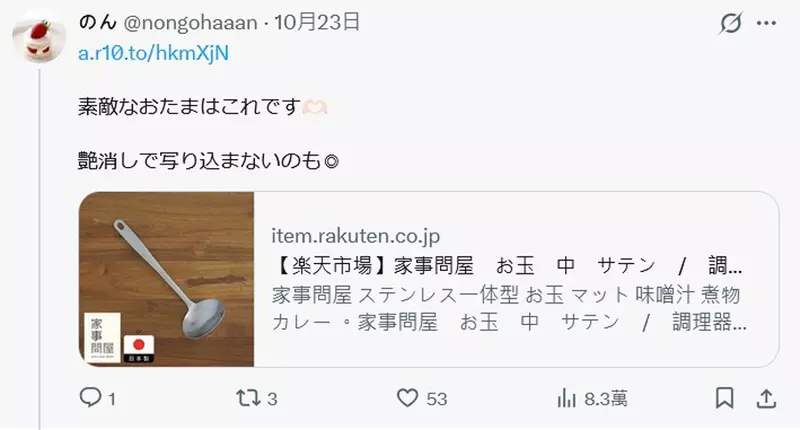The image size is (800, 430).
Task: Open the 10月23日 post timestamp
Action: coord(317,22)
